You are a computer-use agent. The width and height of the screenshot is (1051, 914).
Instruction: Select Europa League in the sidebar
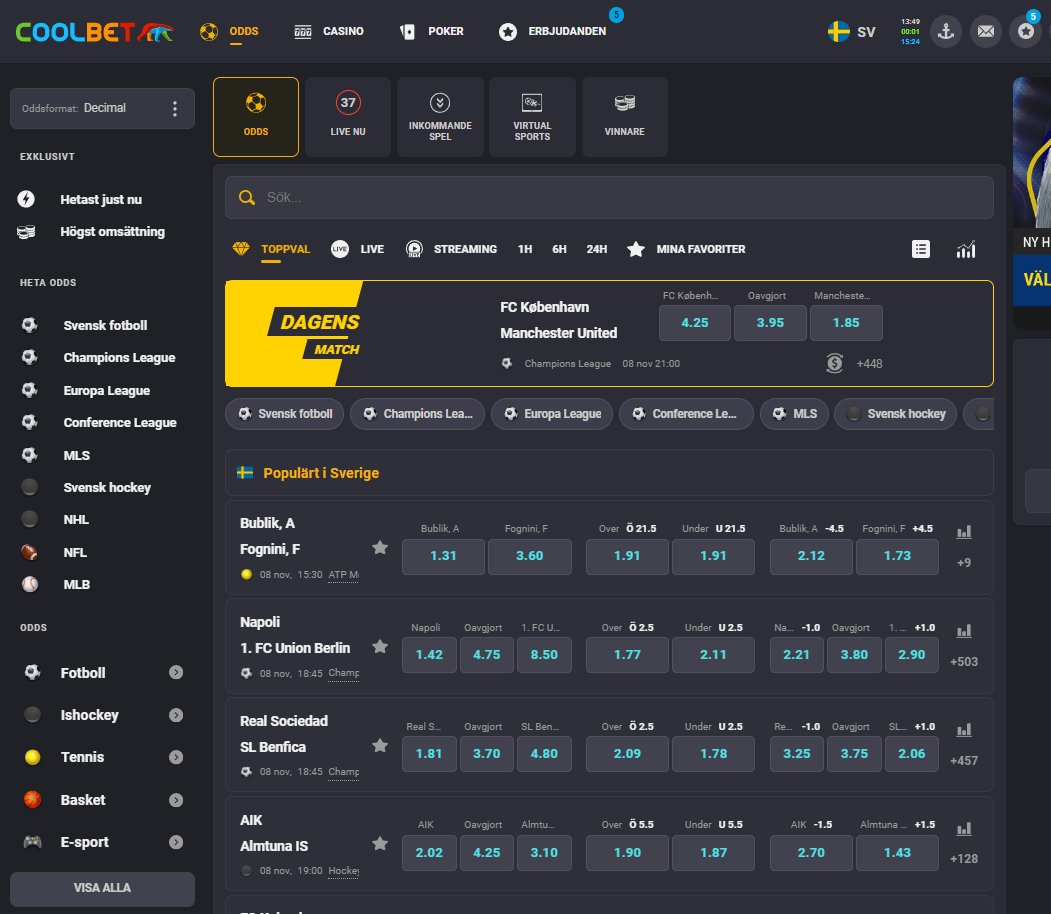point(106,391)
